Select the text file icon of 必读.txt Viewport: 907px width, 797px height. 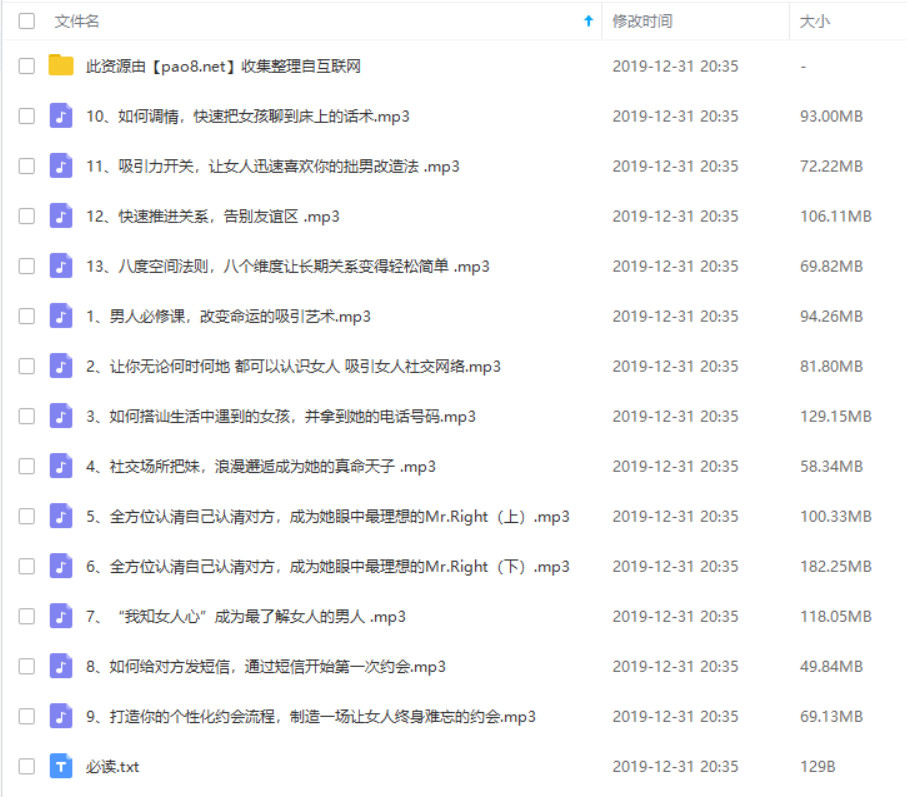(60, 766)
